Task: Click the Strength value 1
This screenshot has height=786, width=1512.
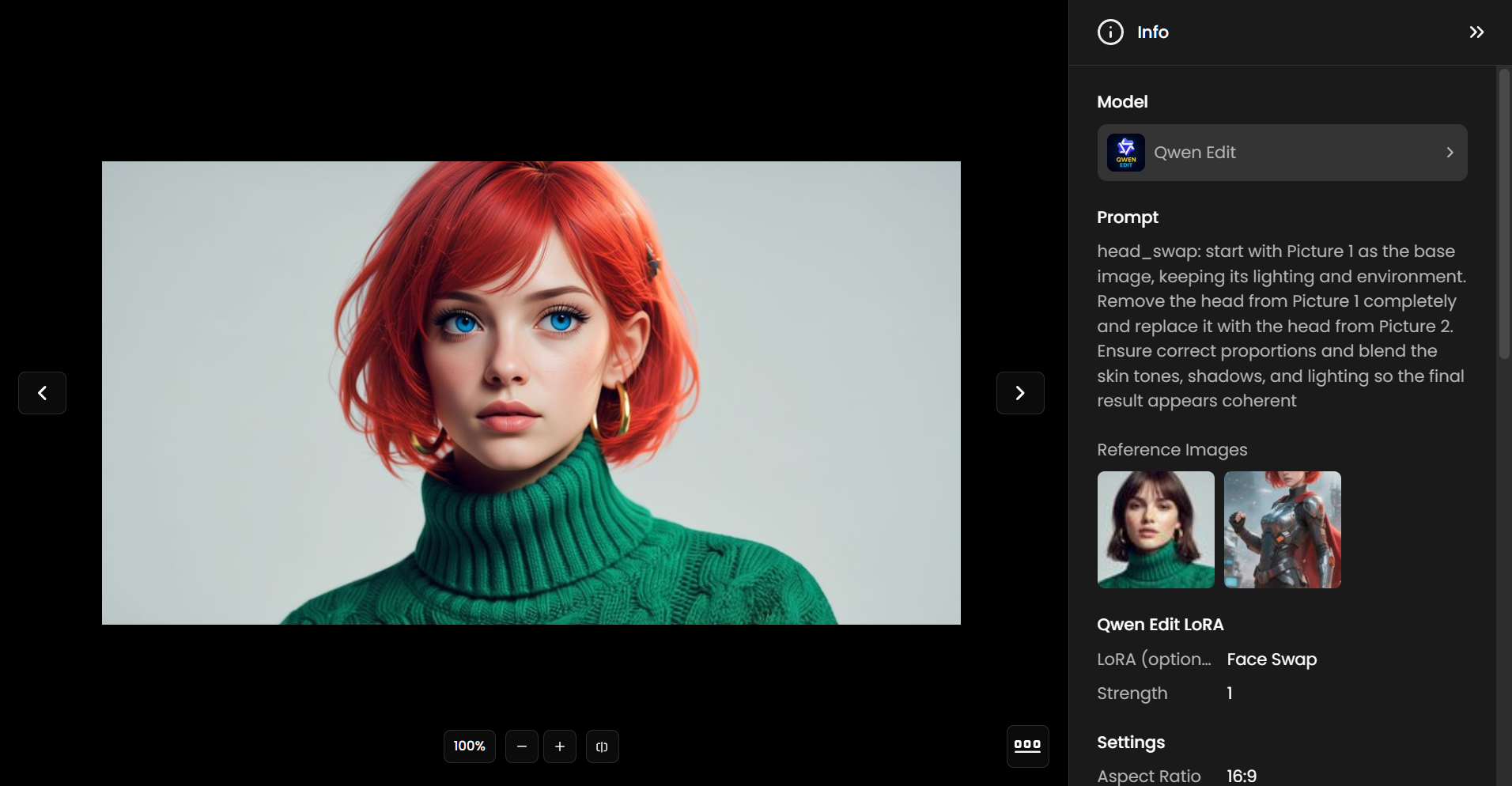Action: tap(1230, 693)
